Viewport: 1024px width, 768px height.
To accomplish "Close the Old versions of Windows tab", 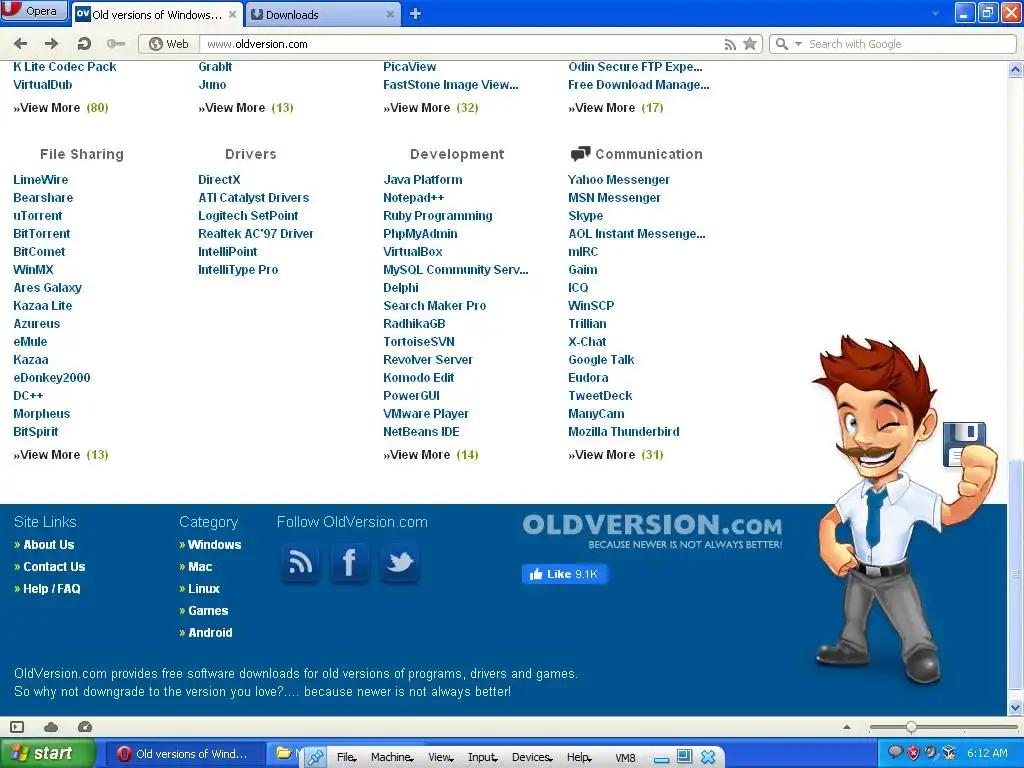I will [232, 14].
